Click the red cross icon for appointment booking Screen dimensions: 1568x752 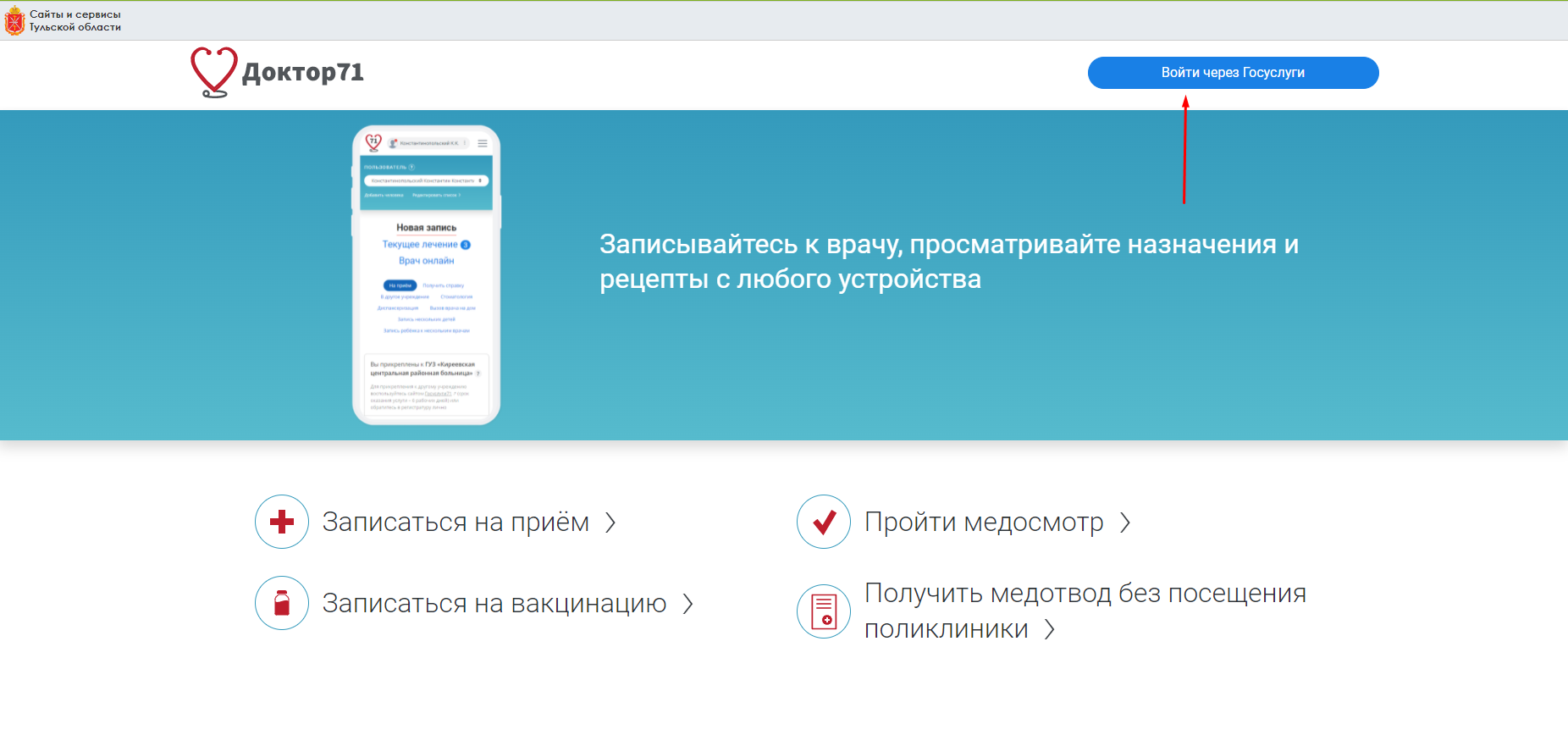[282, 522]
